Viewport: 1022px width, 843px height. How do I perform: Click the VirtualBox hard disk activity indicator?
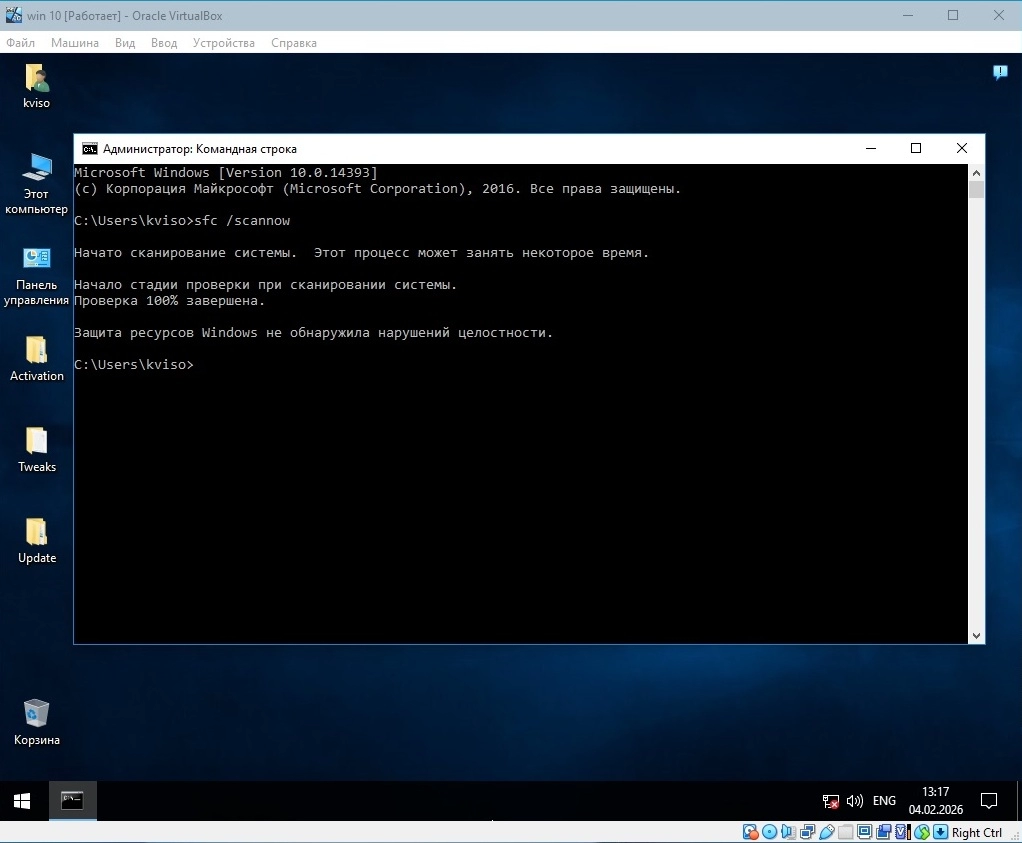pos(750,832)
